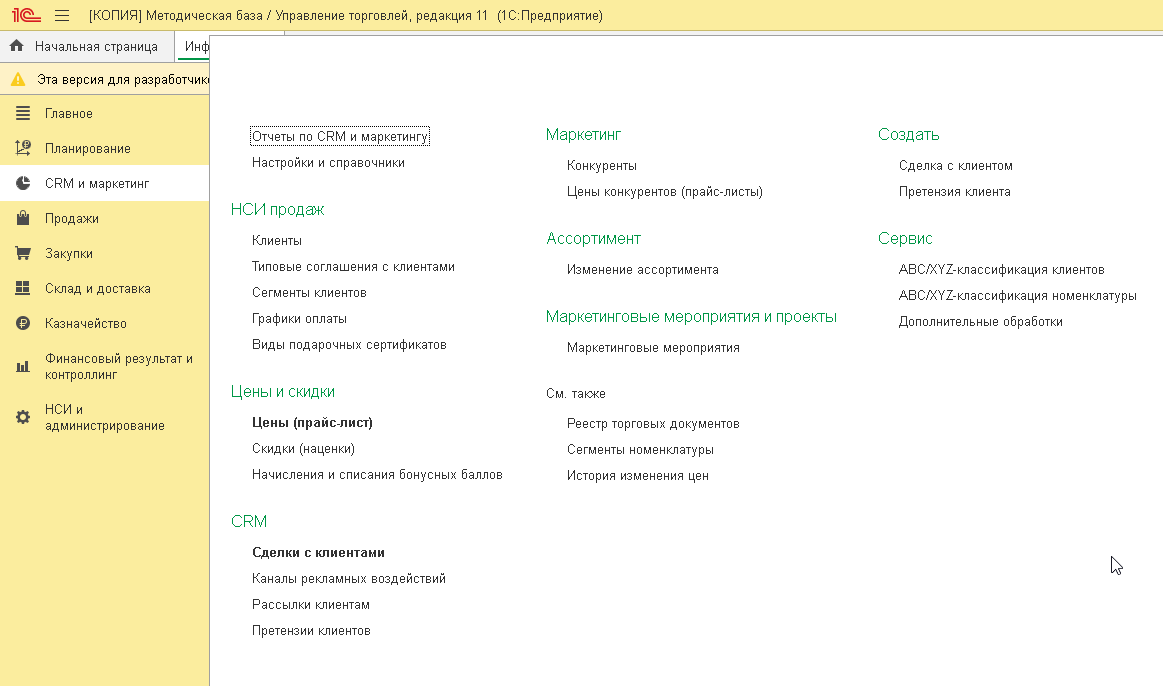Open История изменения цен link
Image resolution: width=1163 pixels, height=686 pixels.
(637, 476)
